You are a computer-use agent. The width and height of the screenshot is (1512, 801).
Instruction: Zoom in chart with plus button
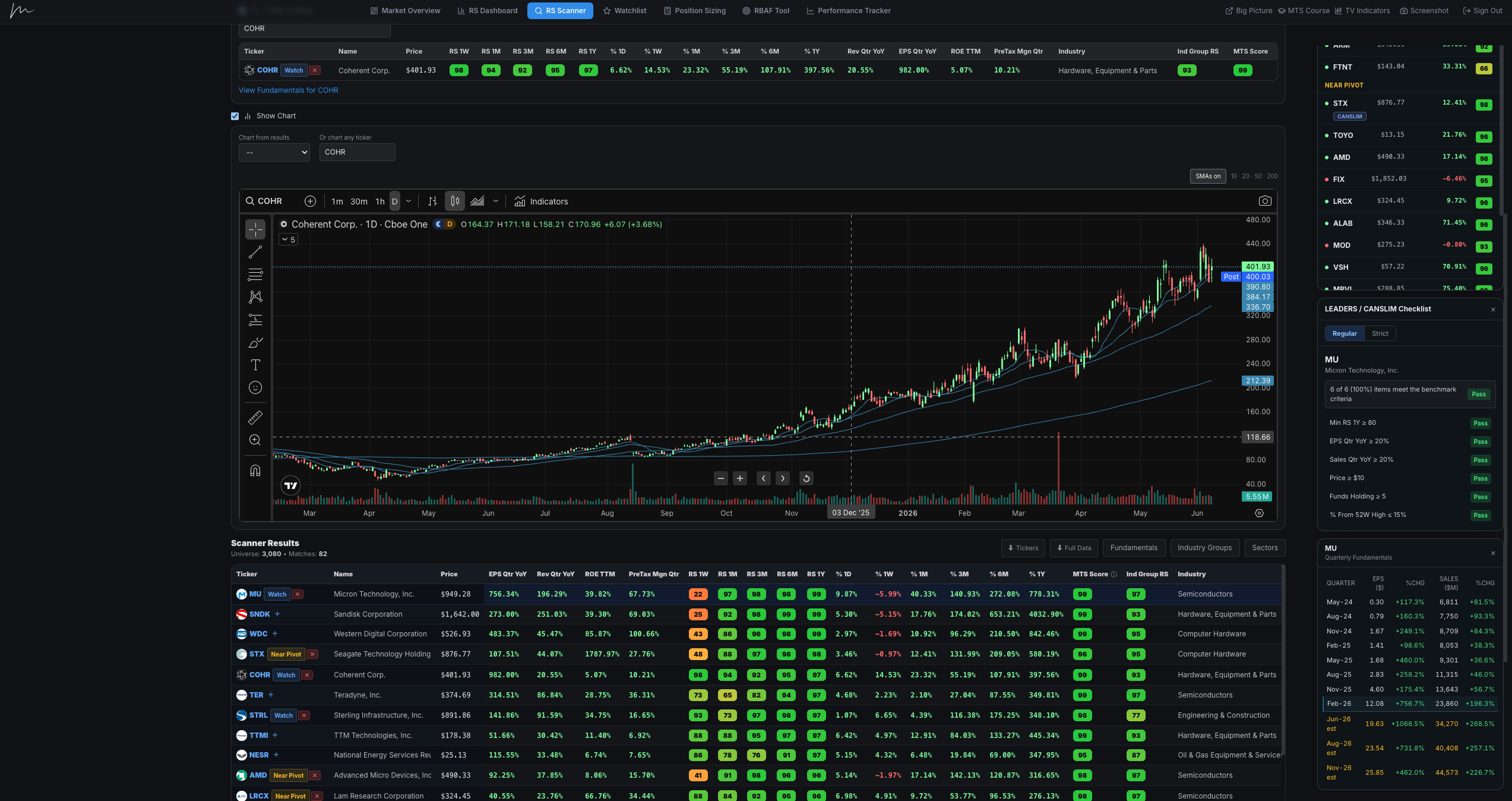coord(740,479)
